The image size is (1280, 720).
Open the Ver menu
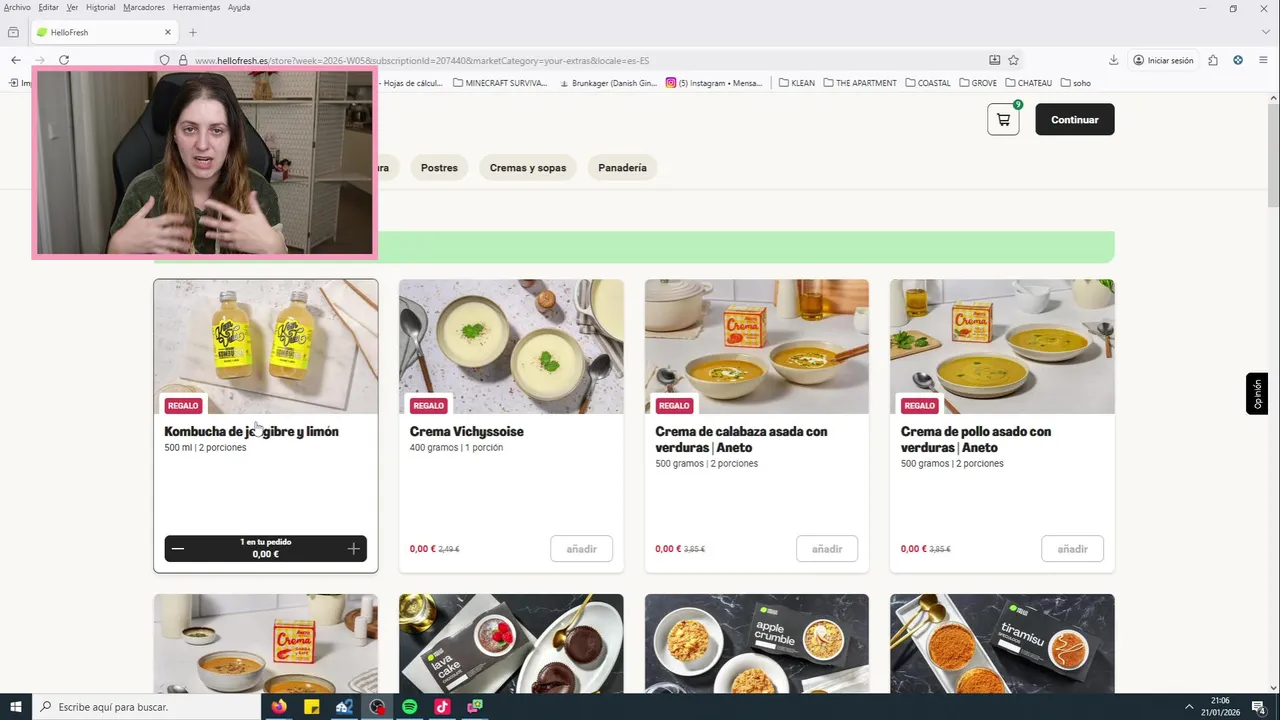click(x=72, y=7)
